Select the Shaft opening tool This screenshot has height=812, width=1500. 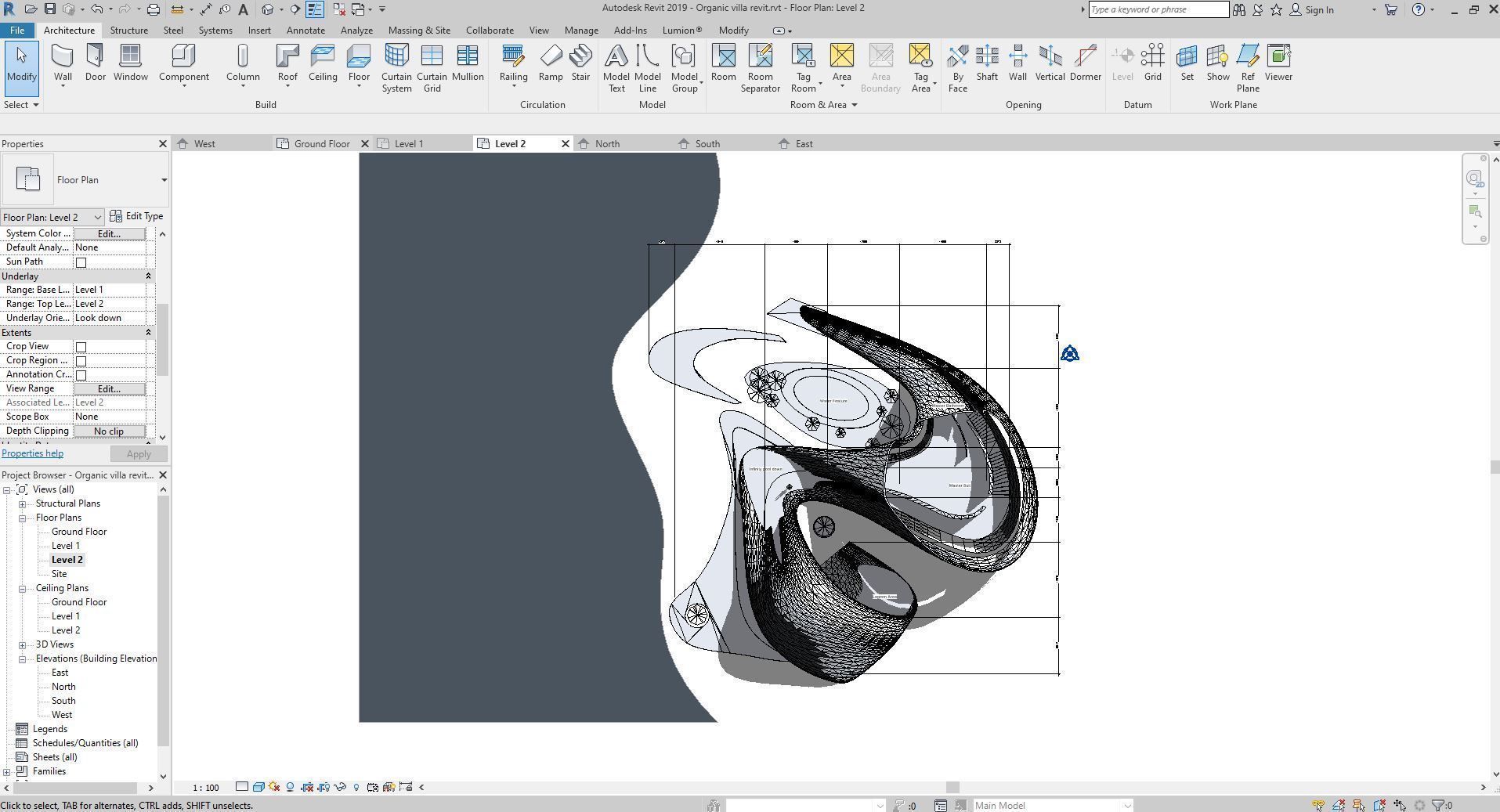coord(987,63)
